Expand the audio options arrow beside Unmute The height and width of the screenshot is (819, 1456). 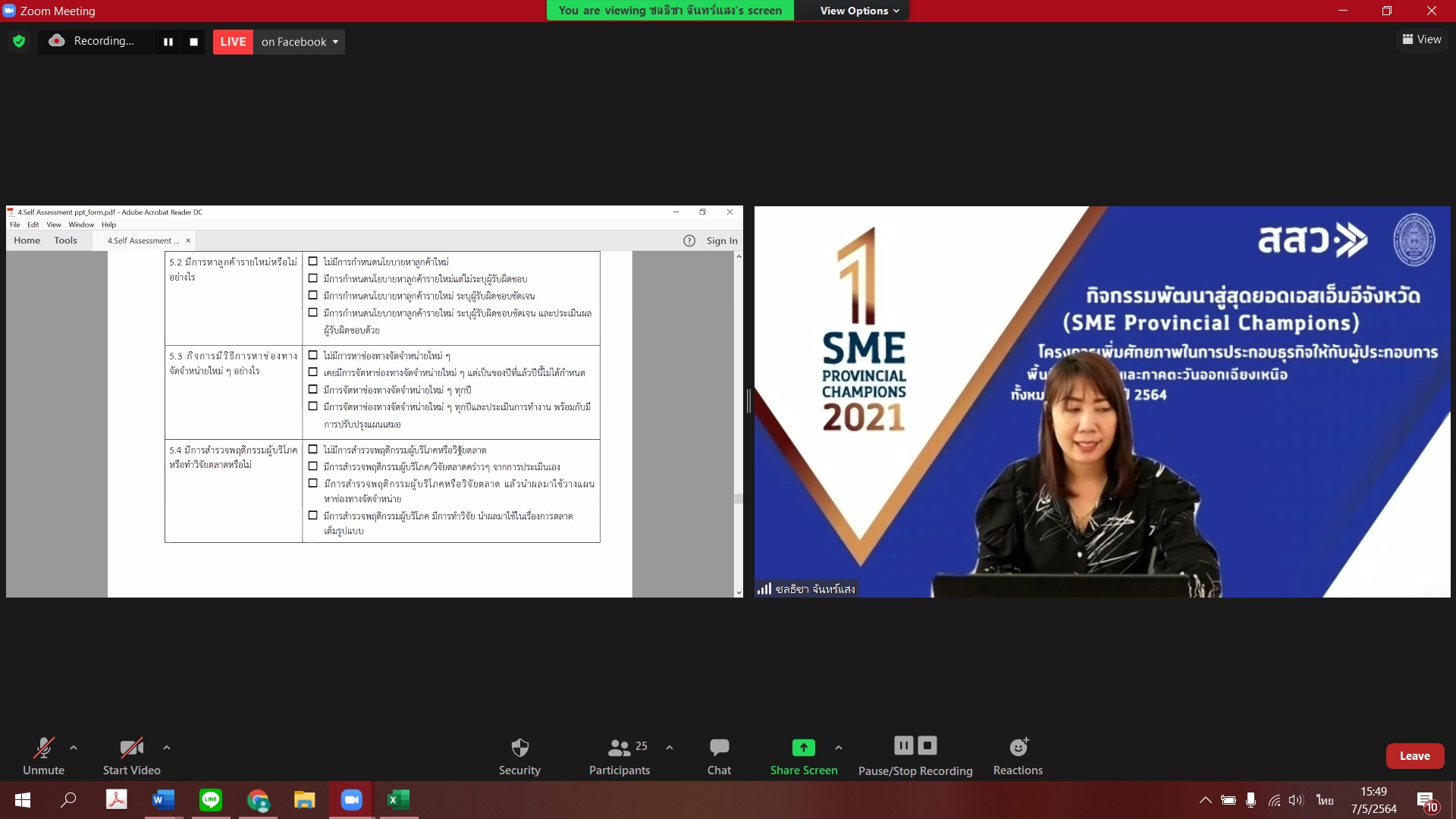click(x=74, y=748)
